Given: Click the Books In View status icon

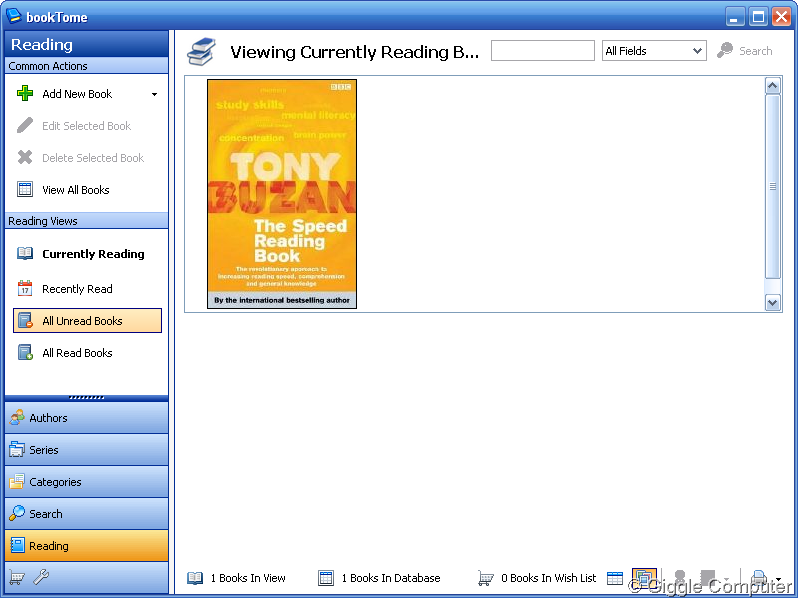Looking at the screenshot, I should (195, 578).
